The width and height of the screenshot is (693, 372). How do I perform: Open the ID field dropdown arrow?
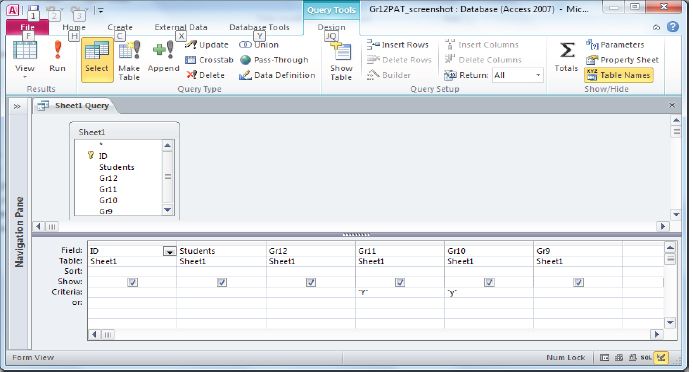pyautogui.click(x=169, y=251)
